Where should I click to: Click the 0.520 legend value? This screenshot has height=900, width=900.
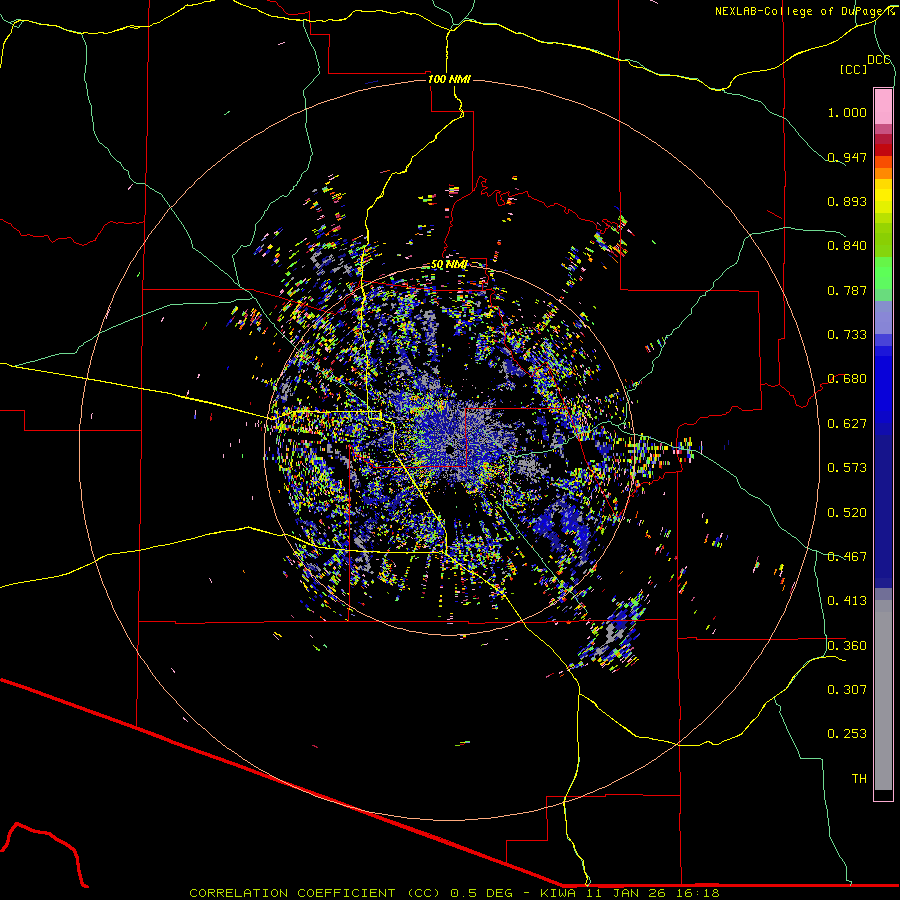[847, 513]
